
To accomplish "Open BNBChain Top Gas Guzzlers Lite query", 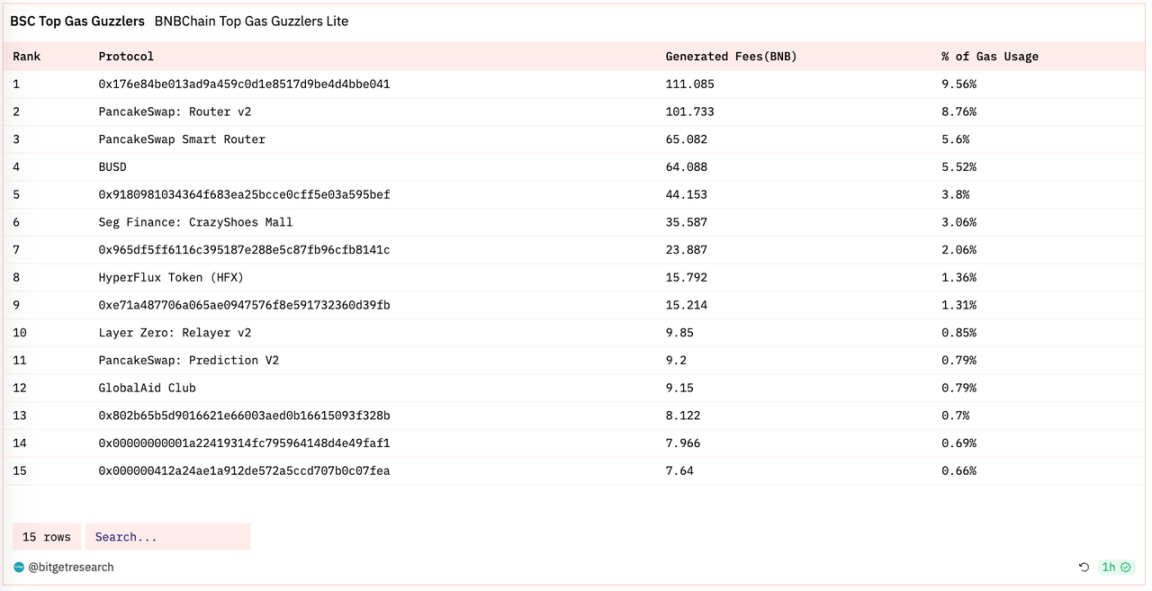I will pos(251,21).
